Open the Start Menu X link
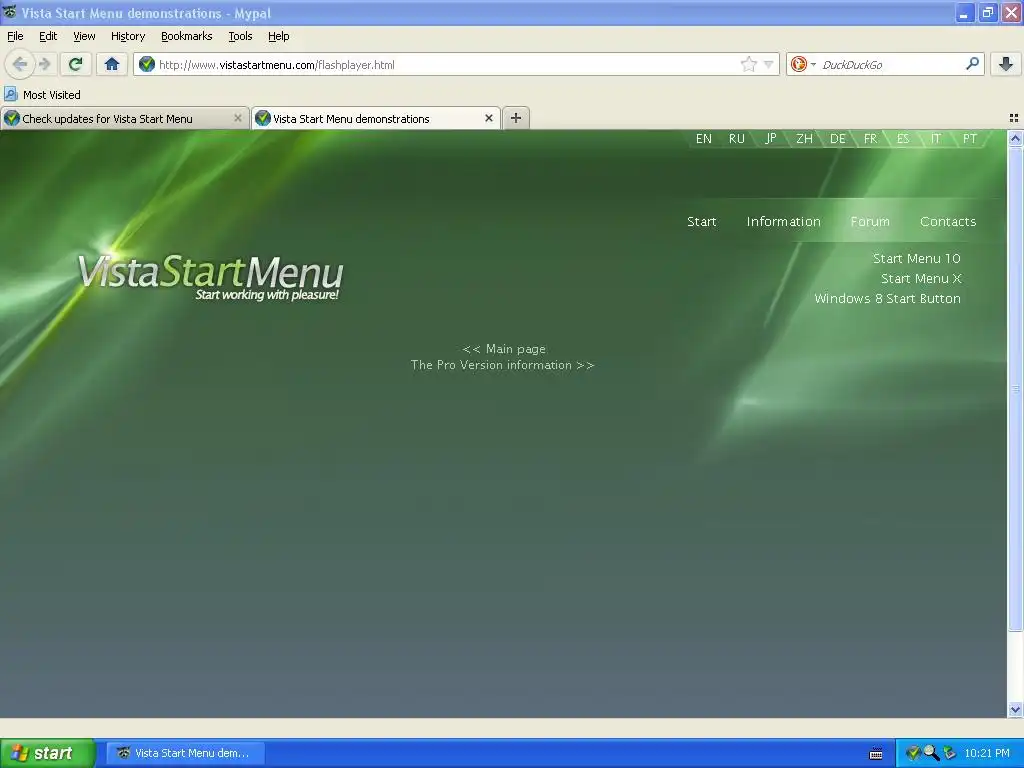Screen dimensions: 1024x768 (x=921, y=279)
